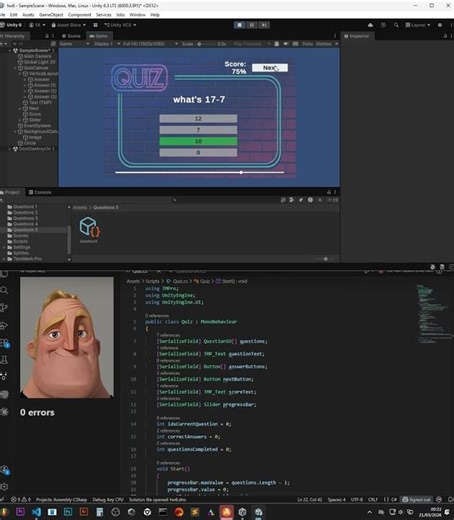Select the answer button labeled 12
Screen dimensions: 454x520
coord(198,119)
